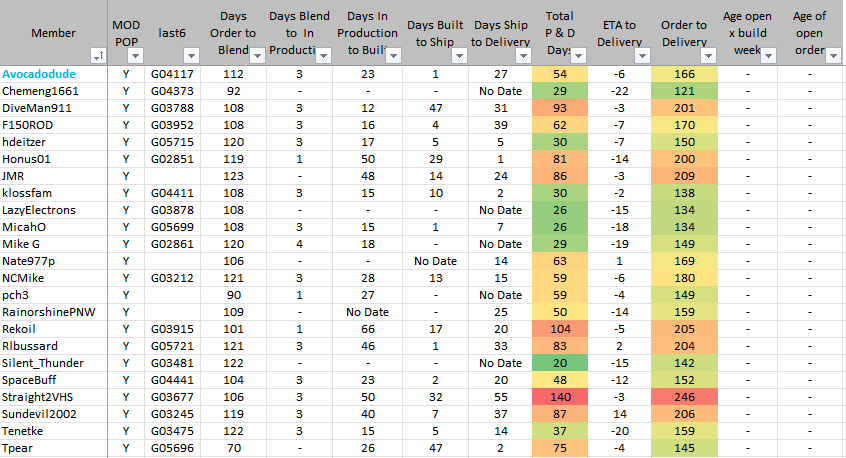The height and width of the screenshot is (458, 846).
Task: Open the Member column sort filter button
Action: click(97, 56)
